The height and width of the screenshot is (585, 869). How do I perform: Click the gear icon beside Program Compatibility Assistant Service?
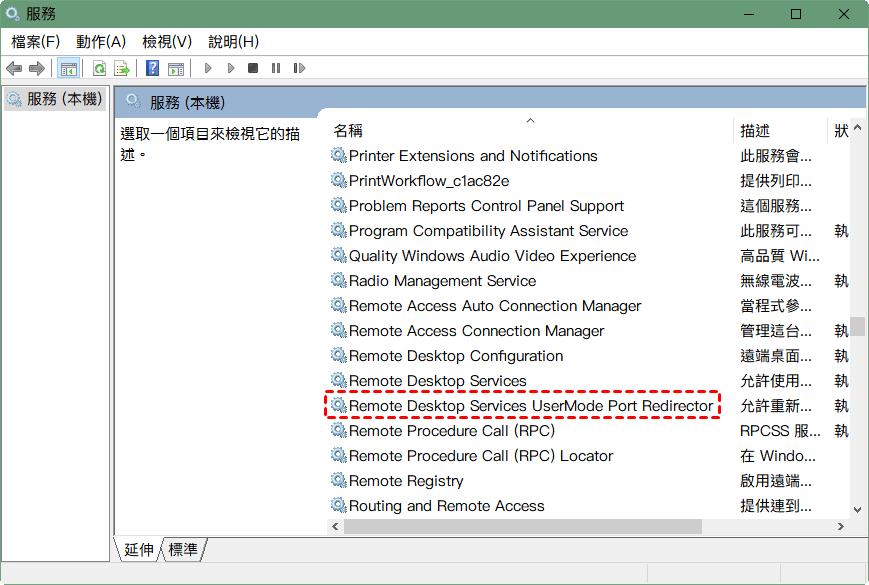click(339, 230)
